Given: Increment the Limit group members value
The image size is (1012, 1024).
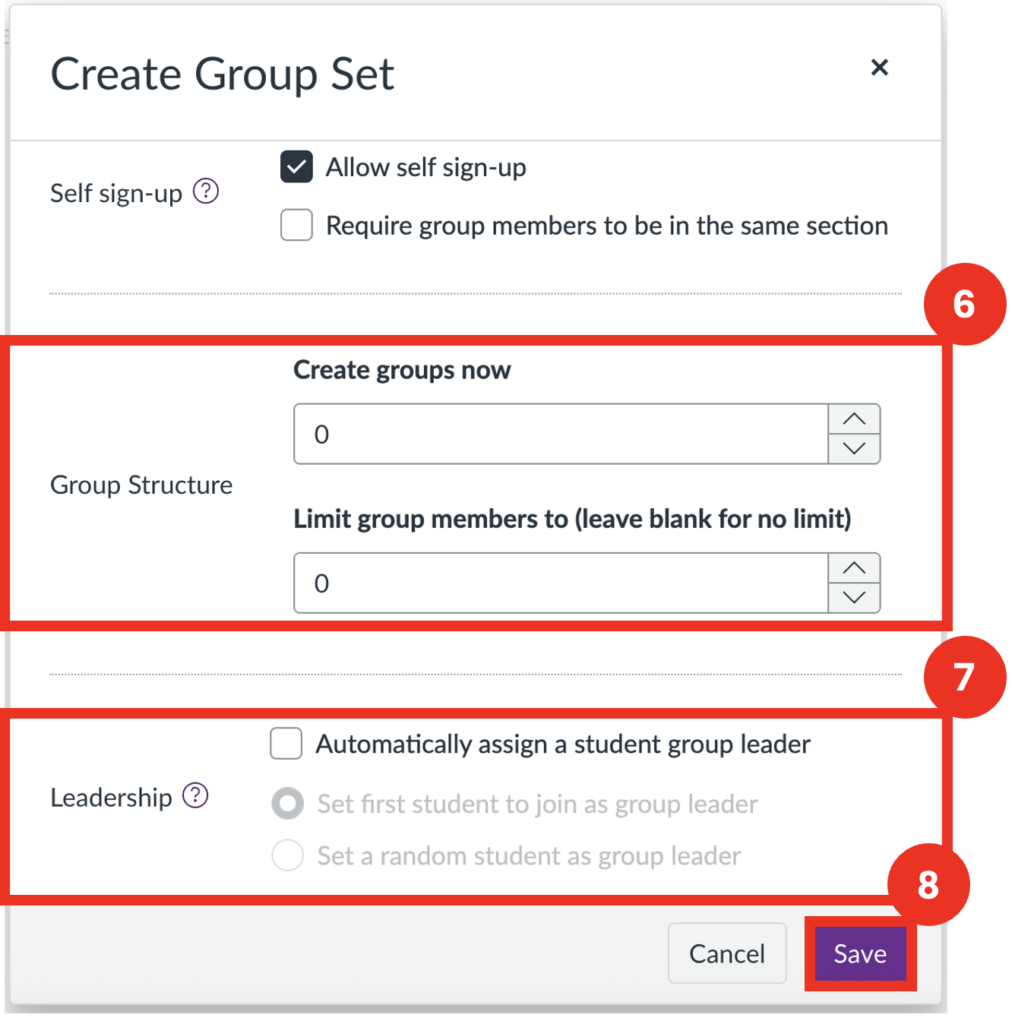Looking at the screenshot, I should point(854,568).
